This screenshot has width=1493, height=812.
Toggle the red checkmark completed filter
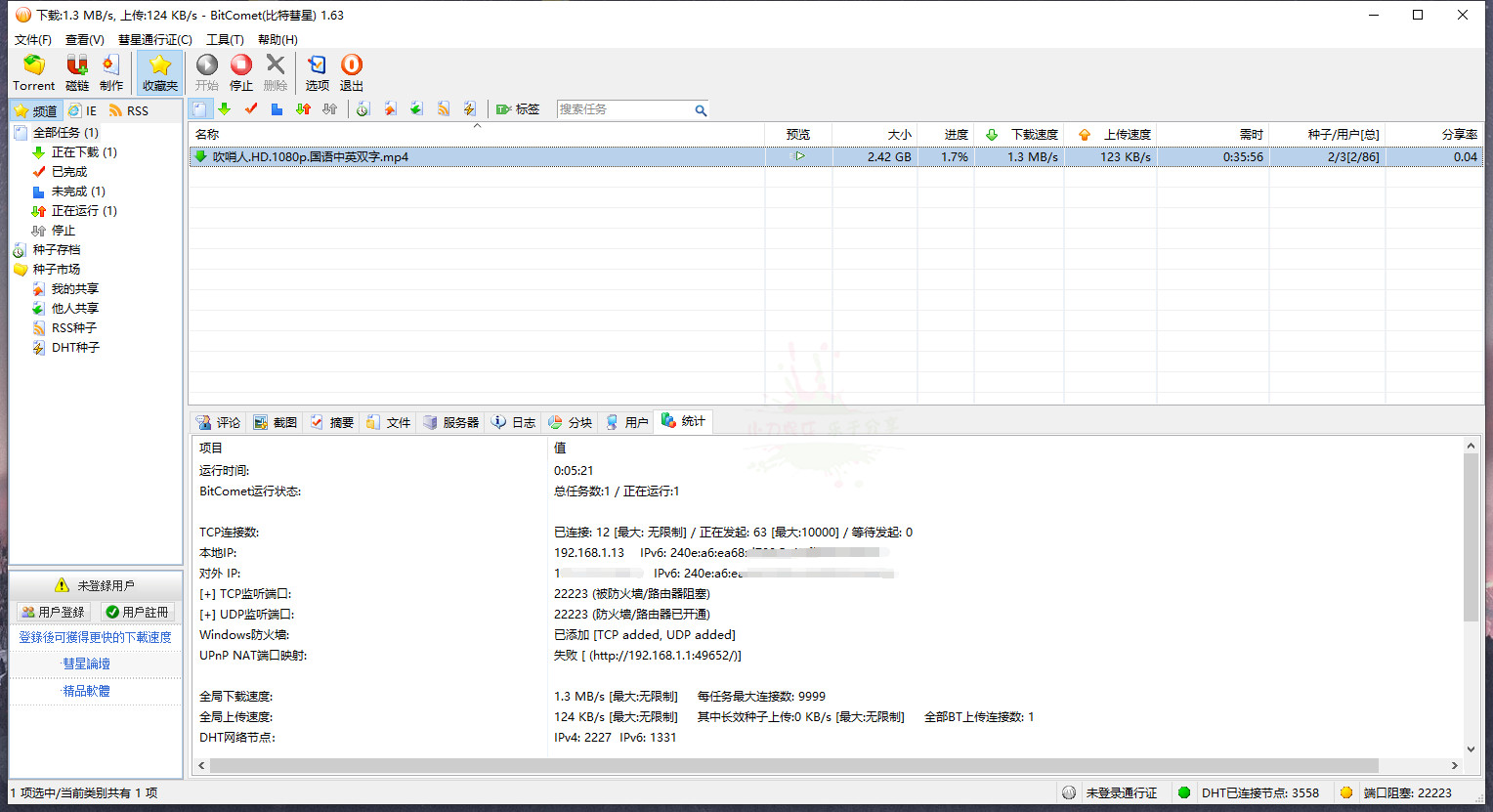(x=251, y=109)
